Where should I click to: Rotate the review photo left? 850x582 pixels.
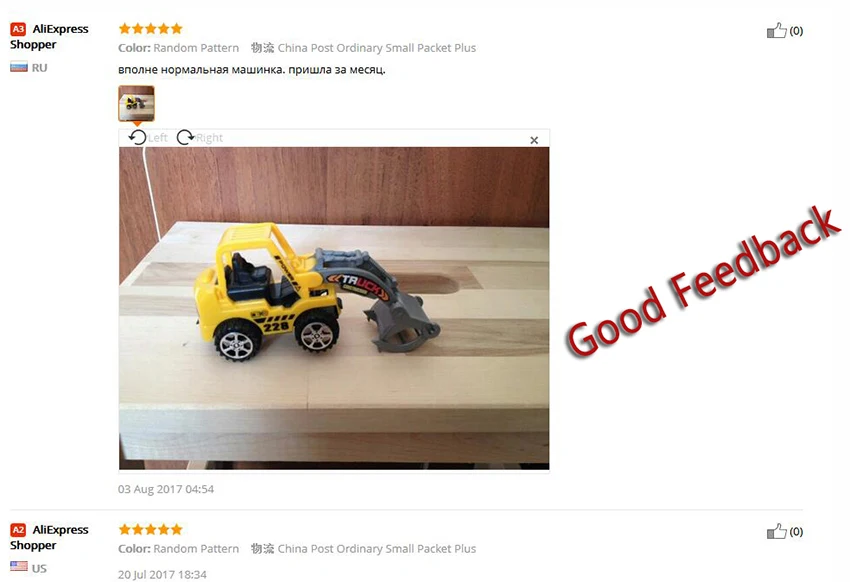[147, 138]
